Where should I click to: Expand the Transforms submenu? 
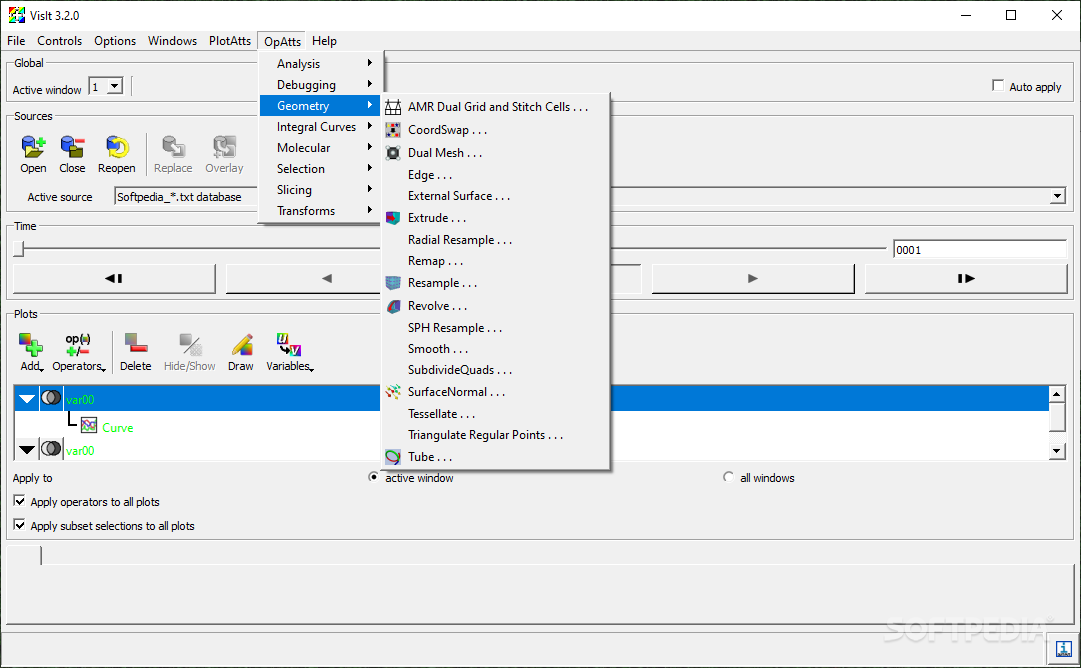321,211
